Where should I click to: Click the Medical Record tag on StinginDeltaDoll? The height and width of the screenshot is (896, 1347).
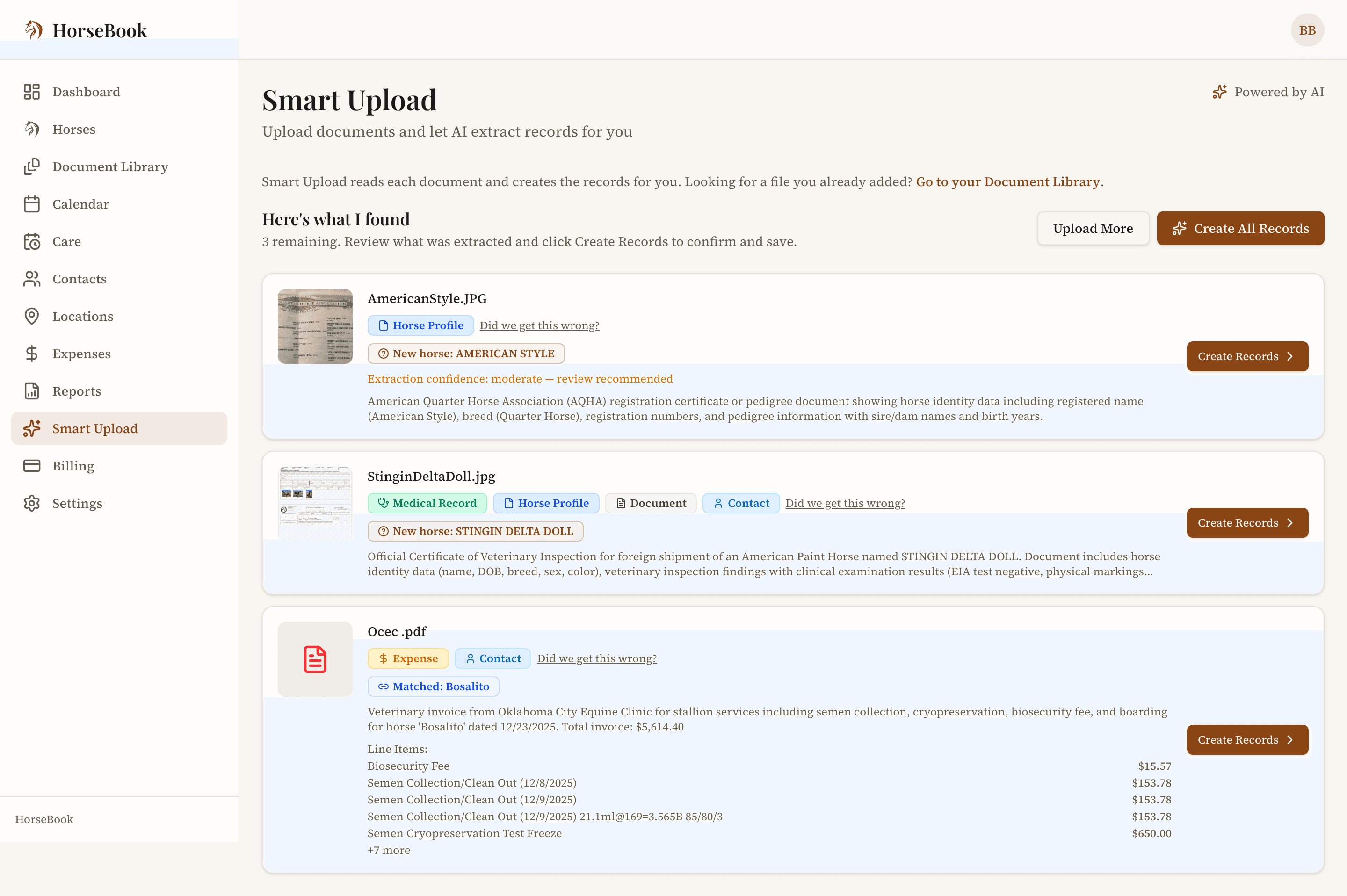point(427,504)
